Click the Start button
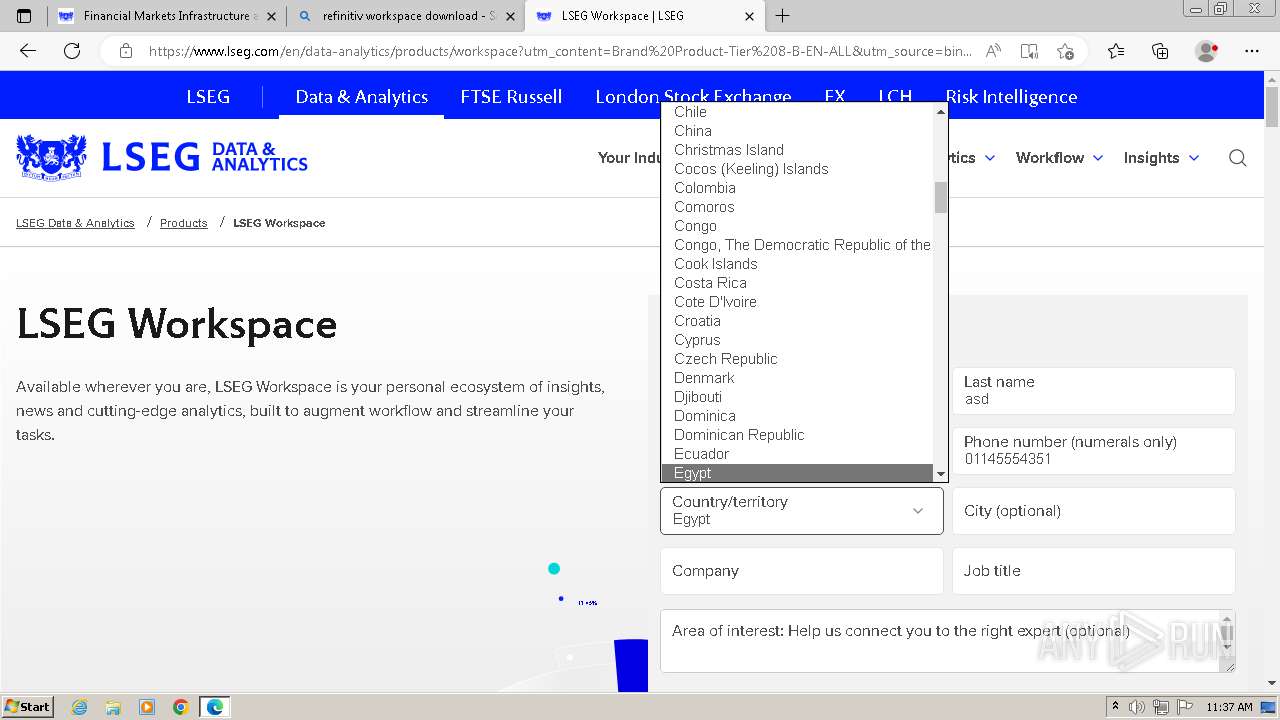1280x720 pixels. (28, 707)
